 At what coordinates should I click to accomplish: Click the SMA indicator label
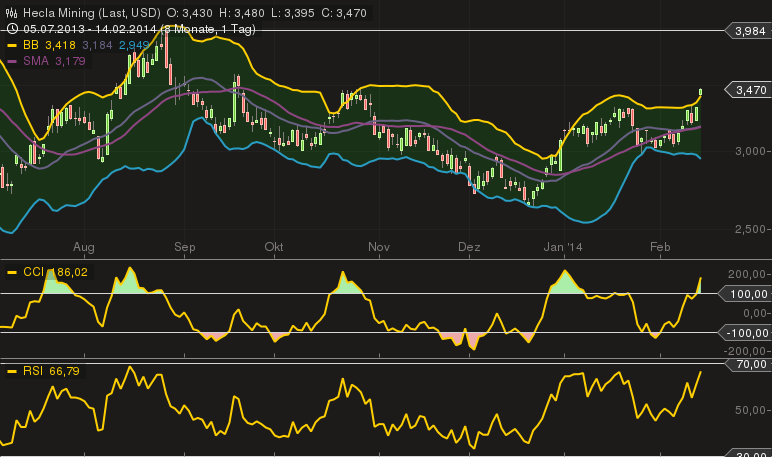coord(36,62)
